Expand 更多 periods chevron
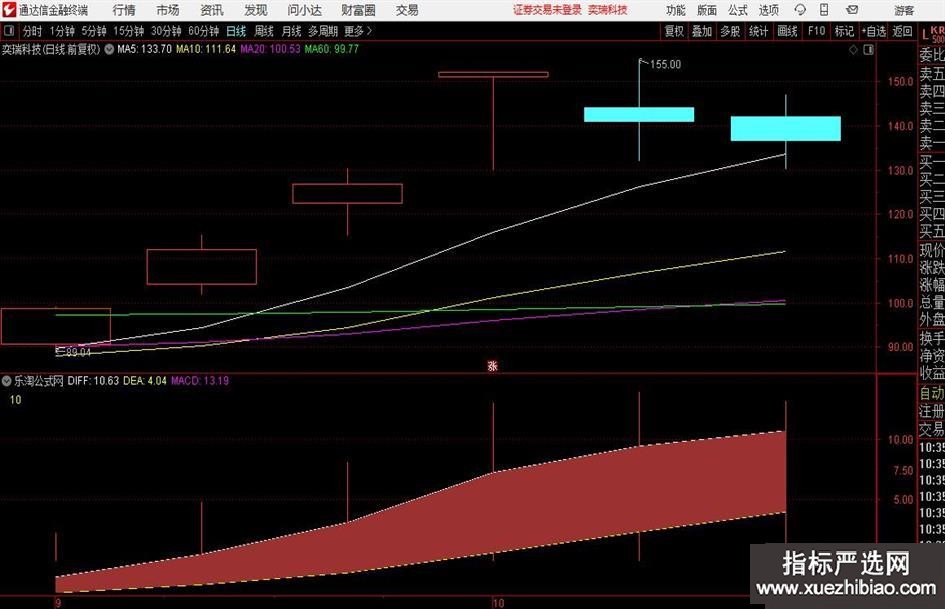 pos(369,31)
